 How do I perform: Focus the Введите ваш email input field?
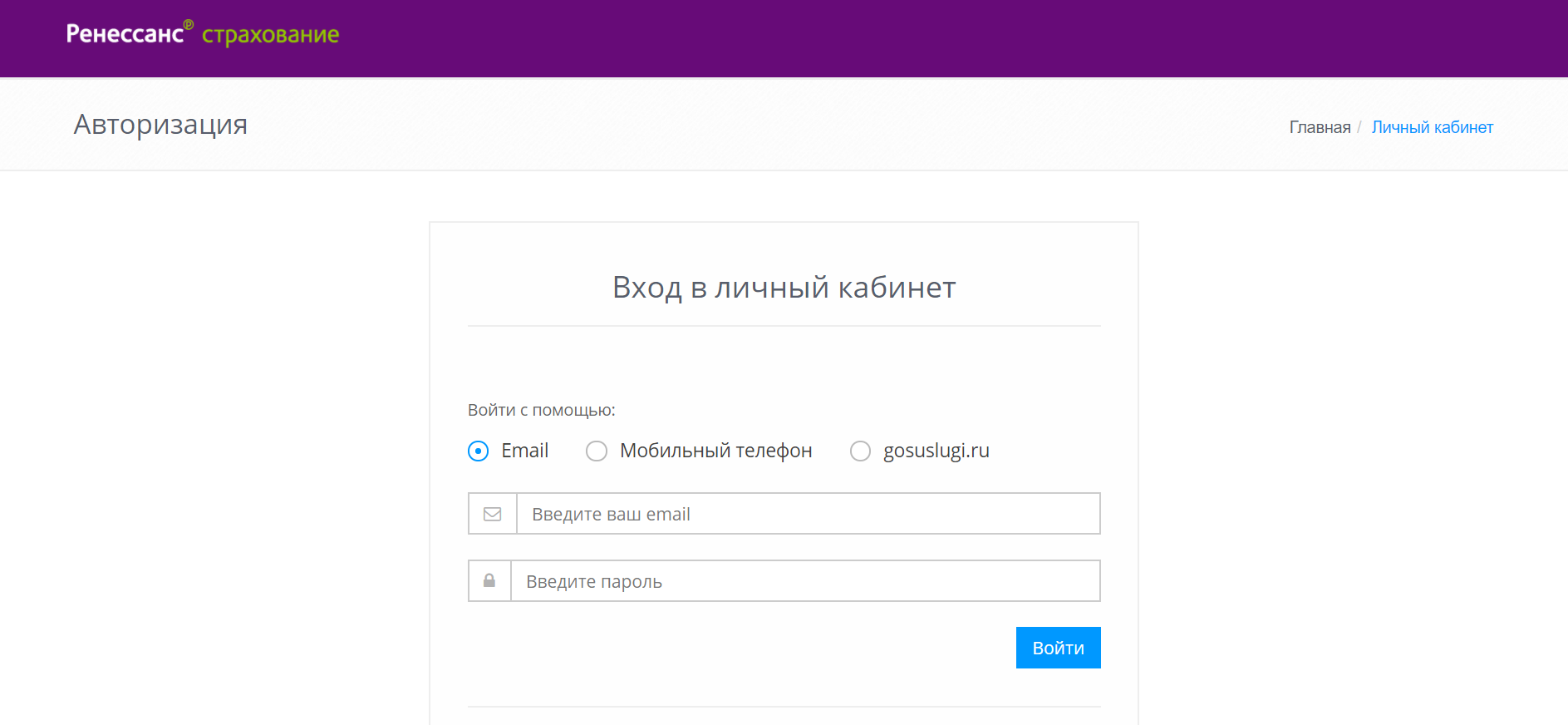(x=808, y=514)
